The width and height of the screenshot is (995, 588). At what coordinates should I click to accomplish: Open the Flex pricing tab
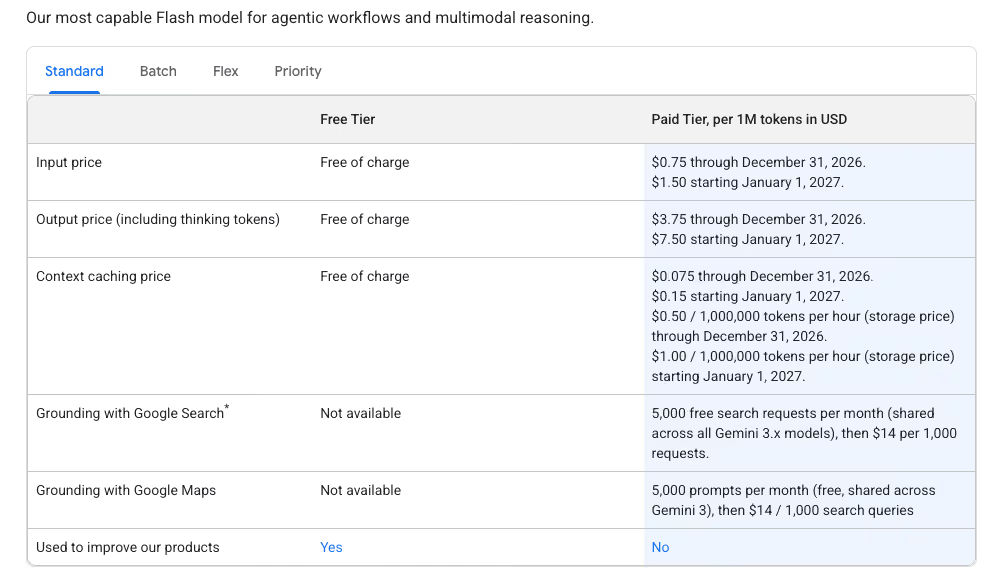click(x=225, y=71)
